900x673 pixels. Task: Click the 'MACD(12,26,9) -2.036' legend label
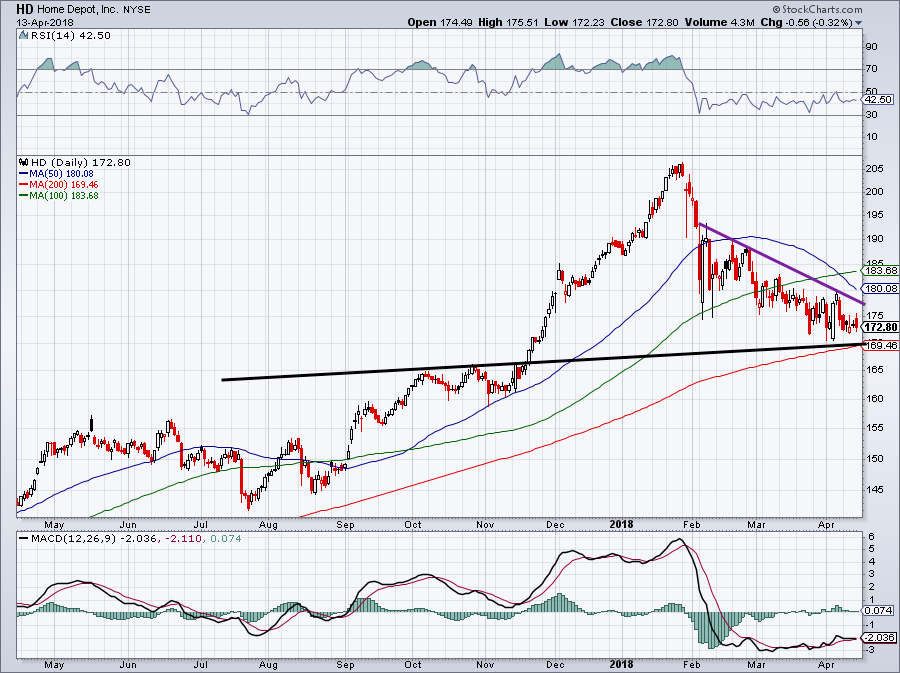pyautogui.click(x=94, y=539)
